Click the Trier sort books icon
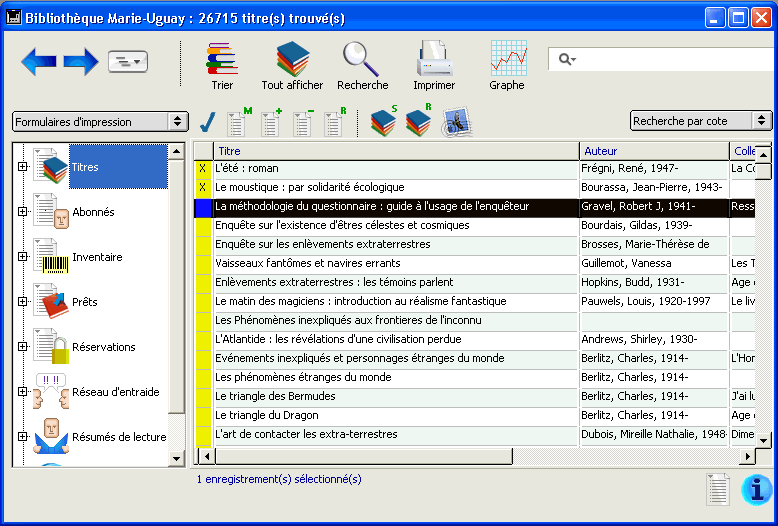778x526 pixels. [221, 60]
